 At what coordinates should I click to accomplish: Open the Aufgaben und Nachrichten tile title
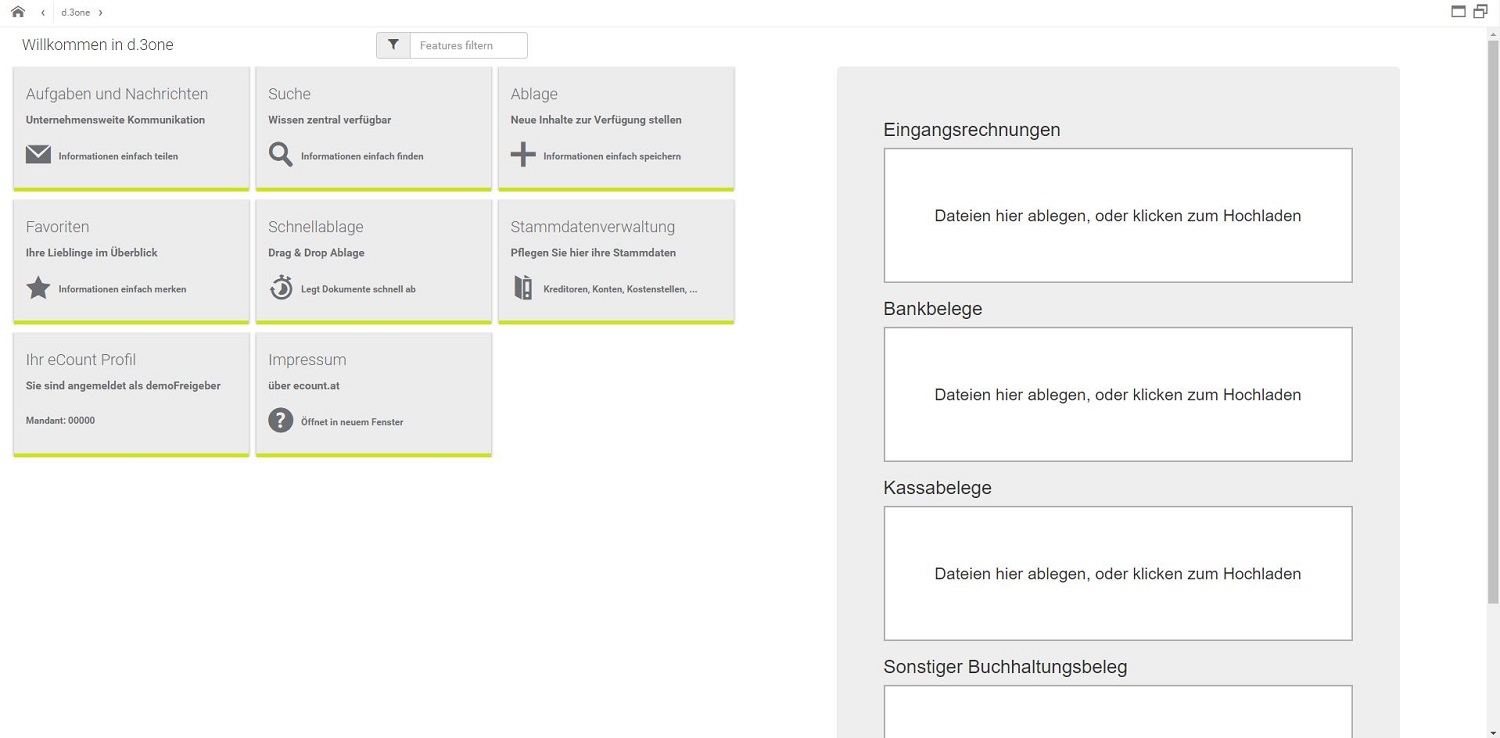pos(117,94)
